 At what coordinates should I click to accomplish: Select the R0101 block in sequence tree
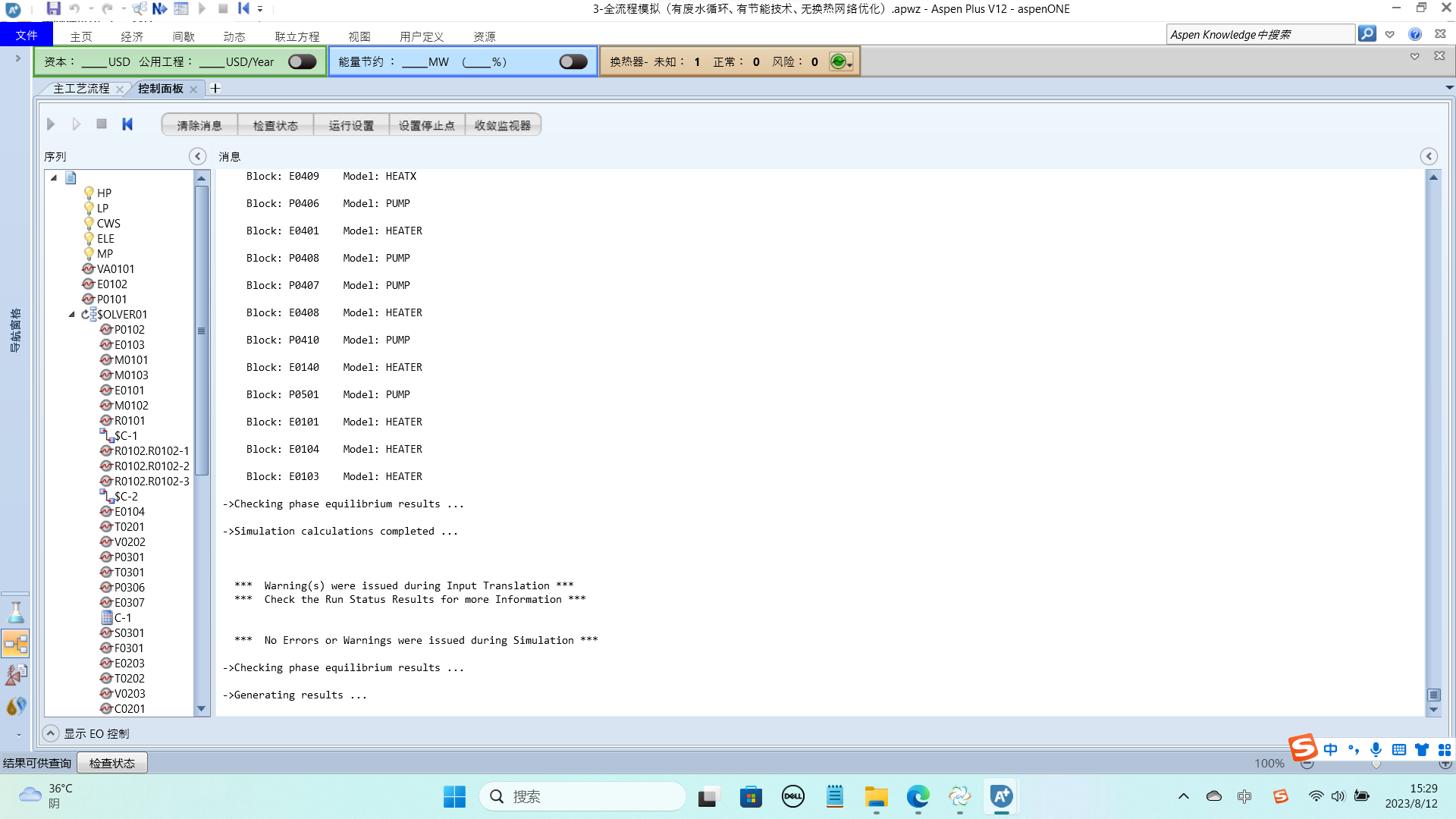(129, 421)
